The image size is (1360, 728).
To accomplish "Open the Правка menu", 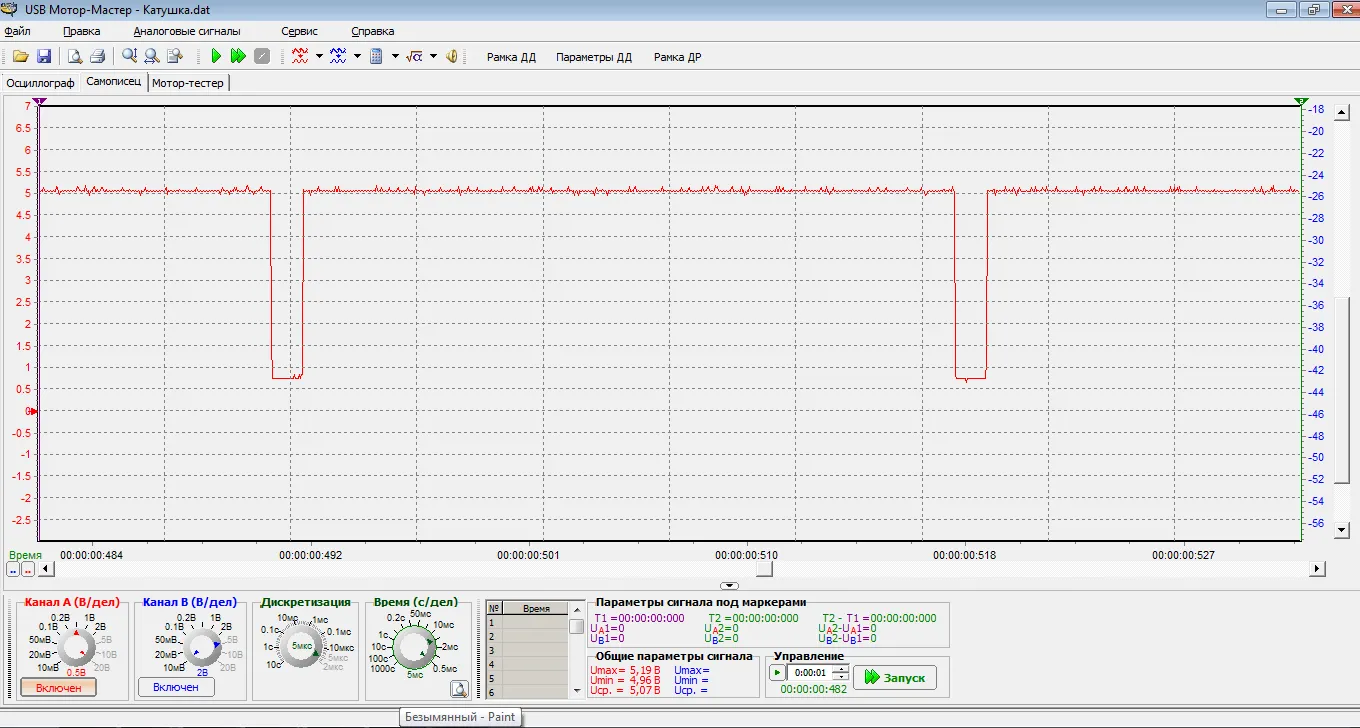I will tap(81, 31).
